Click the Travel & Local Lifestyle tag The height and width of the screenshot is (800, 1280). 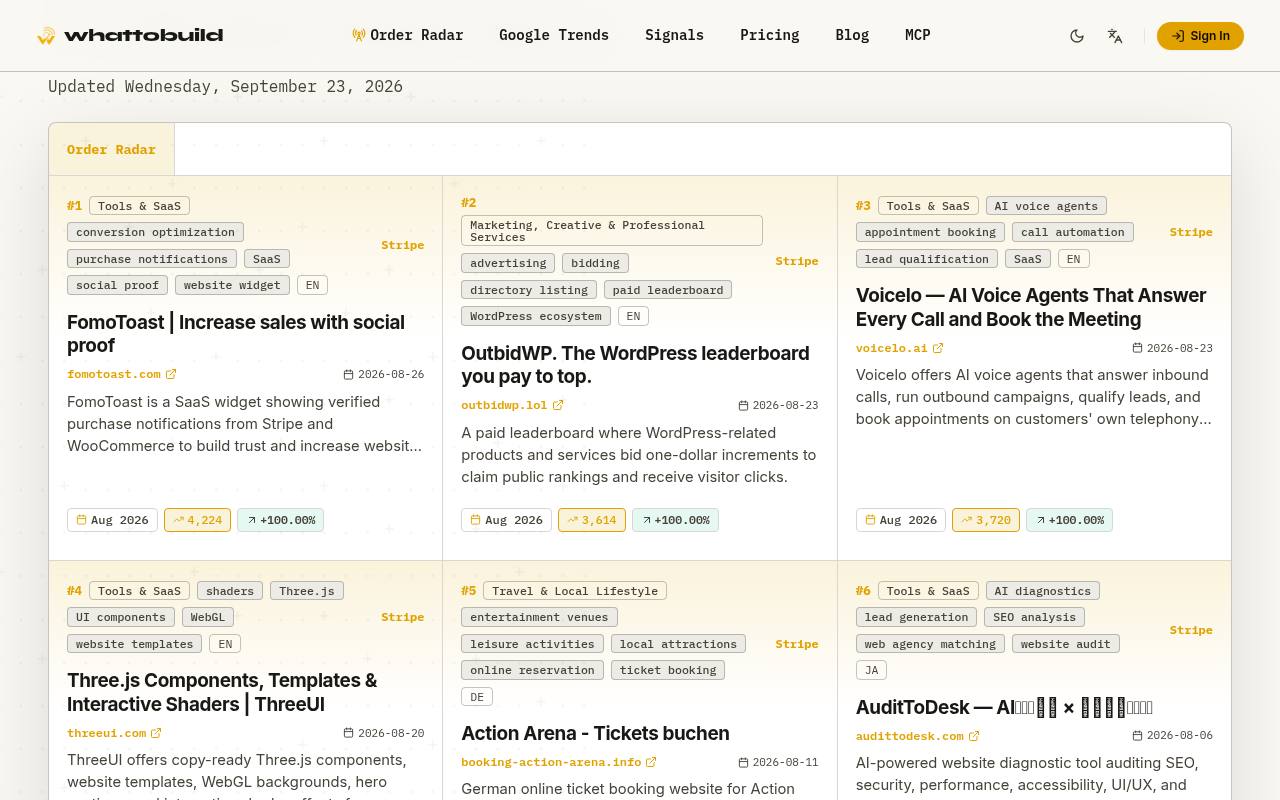575,591
